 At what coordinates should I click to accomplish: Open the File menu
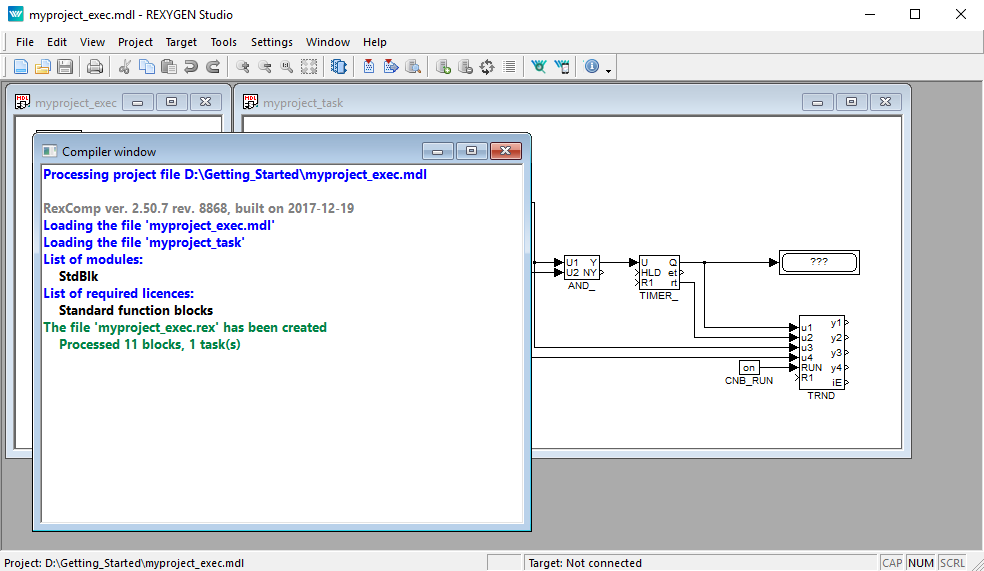[25, 42]
